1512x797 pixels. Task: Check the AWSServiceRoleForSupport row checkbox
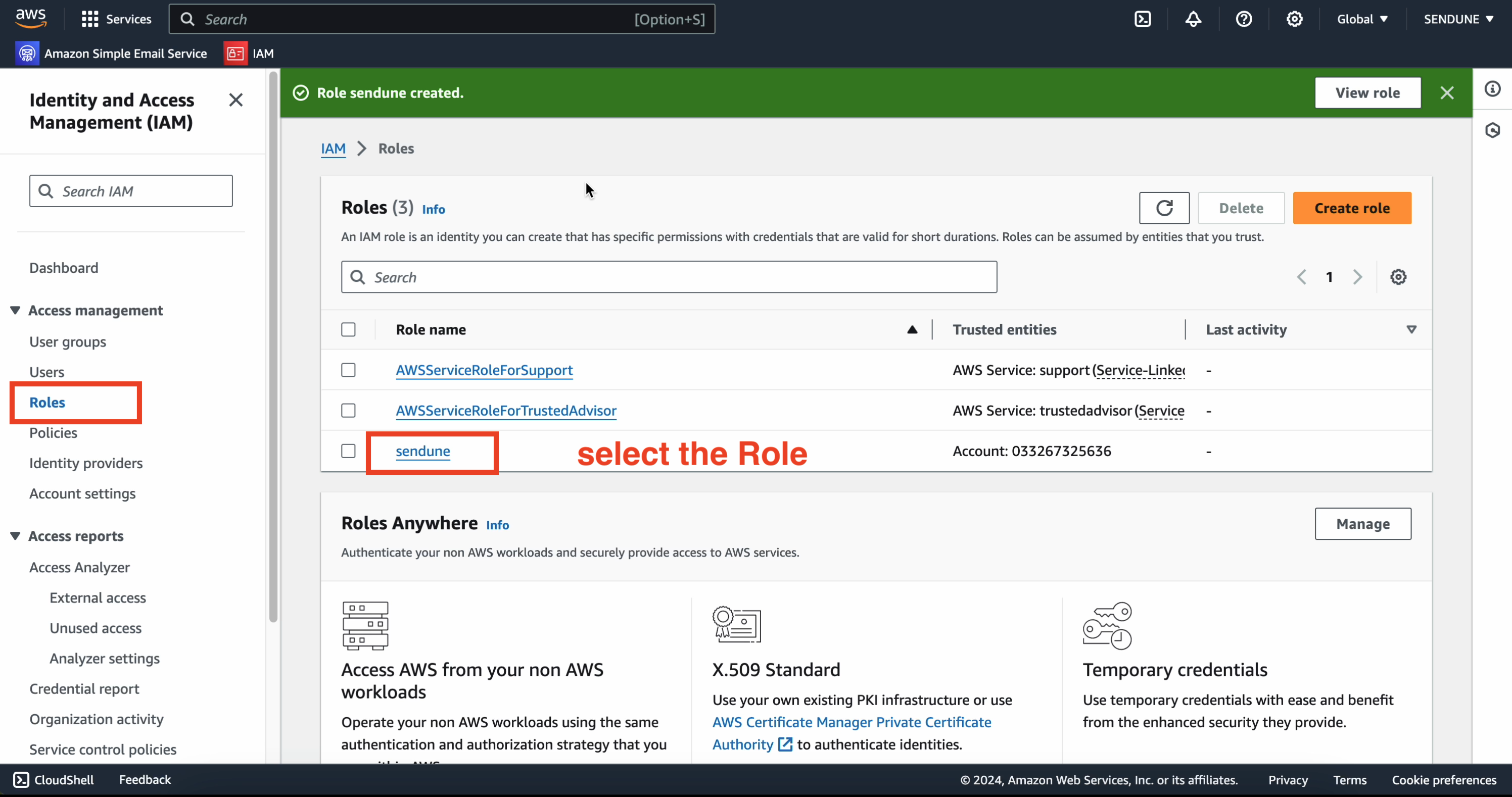click(348, 370)
